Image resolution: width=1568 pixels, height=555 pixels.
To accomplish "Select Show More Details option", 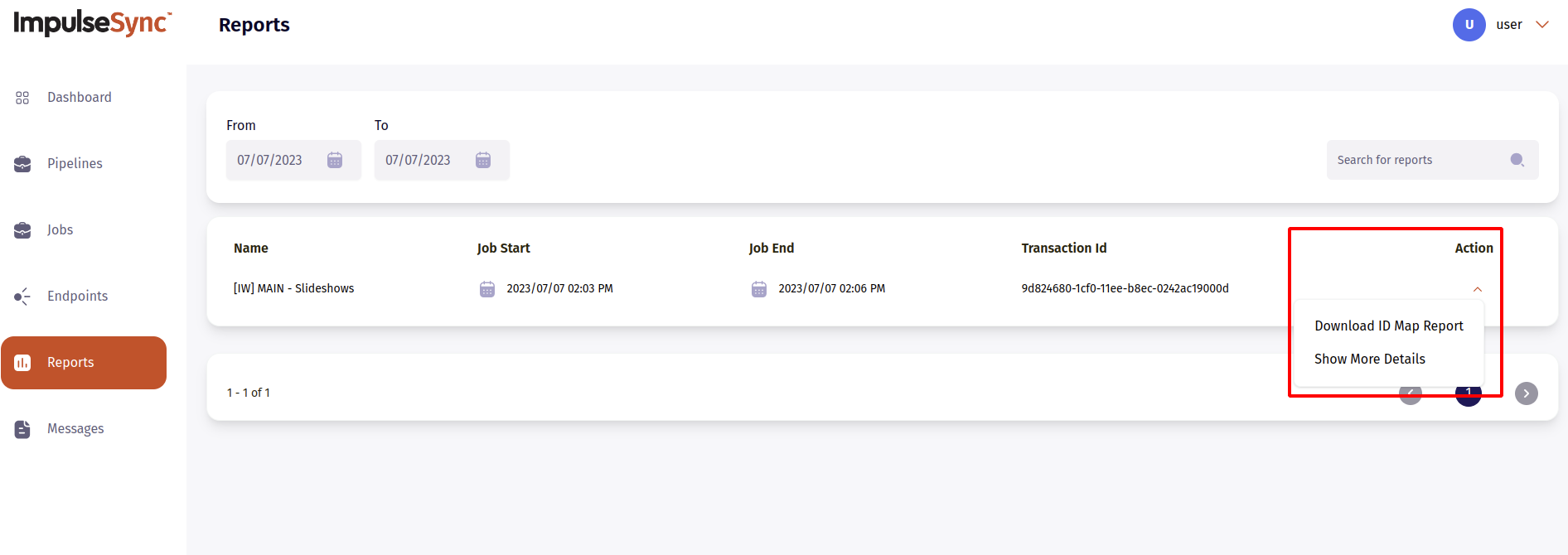I will tap(1369, 360).
